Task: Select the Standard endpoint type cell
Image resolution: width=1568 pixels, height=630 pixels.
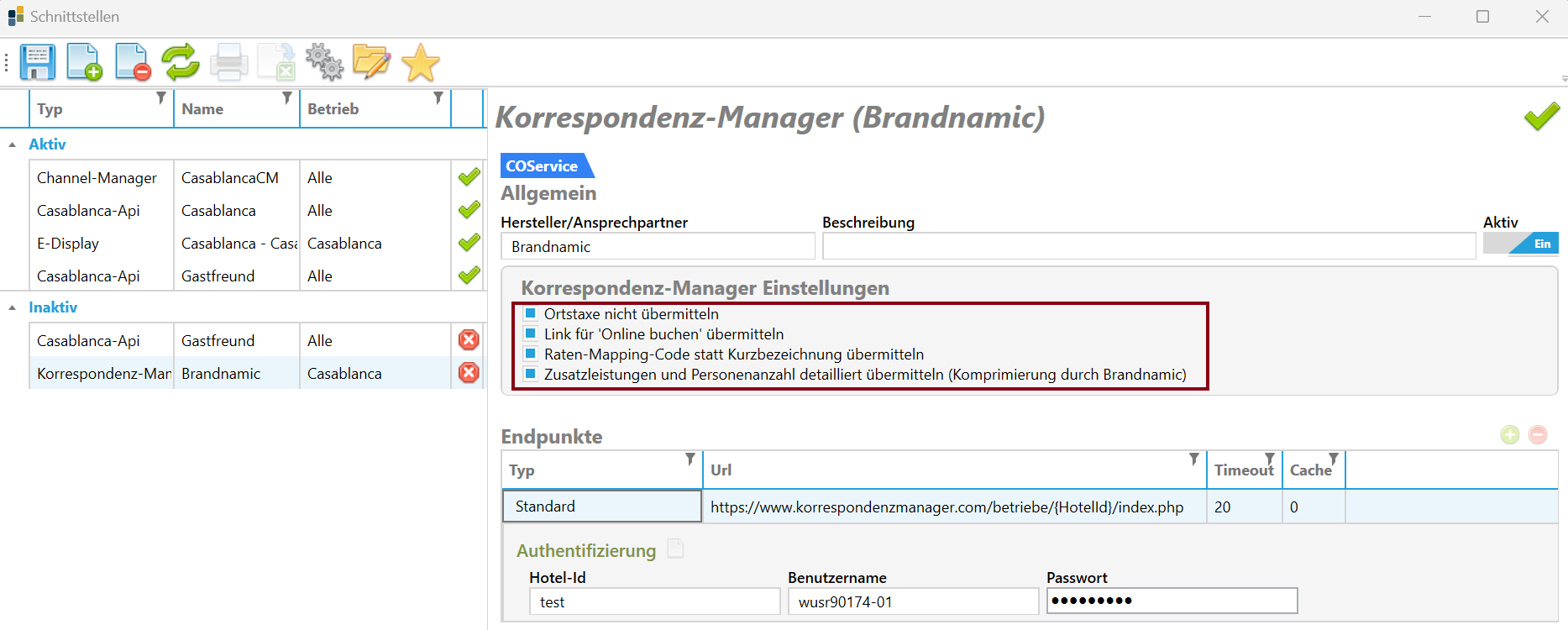Action: [602, 506]
